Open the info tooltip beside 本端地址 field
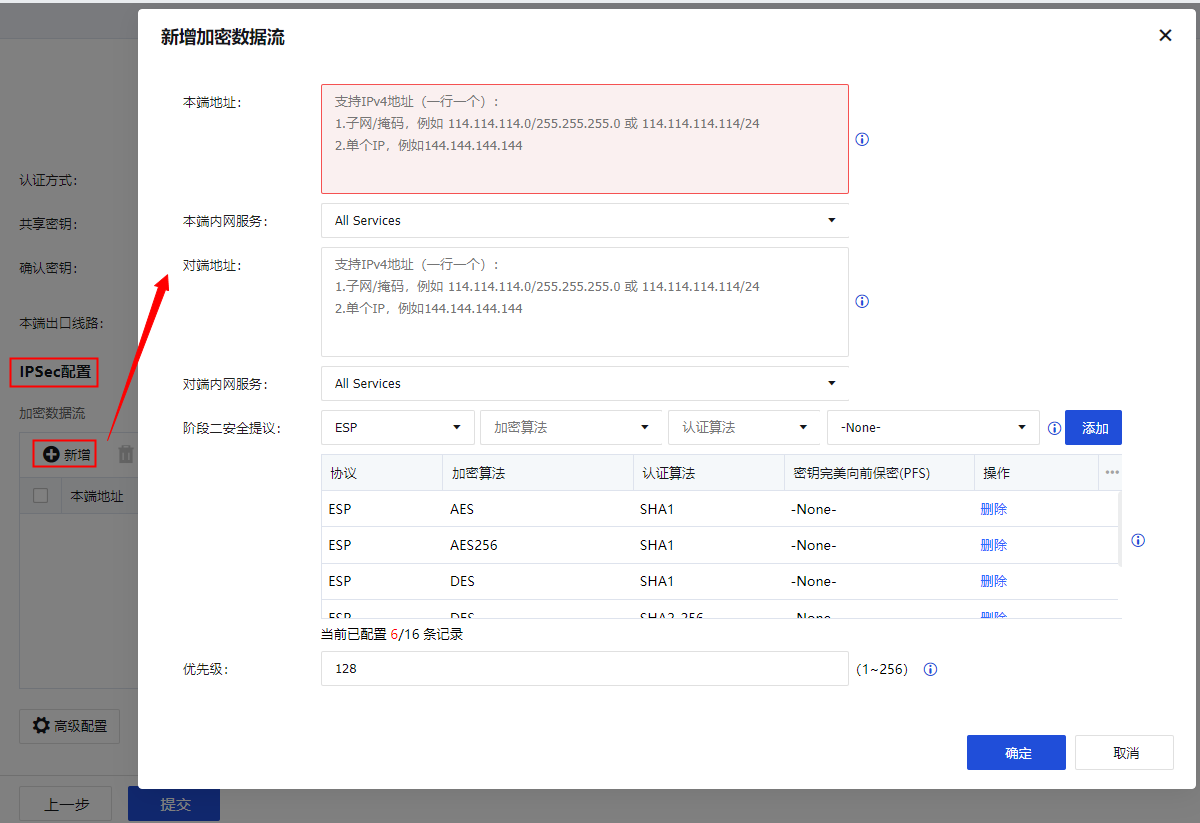The width and height of the screenshot is (1200, 823). click(x=861, y=139)
